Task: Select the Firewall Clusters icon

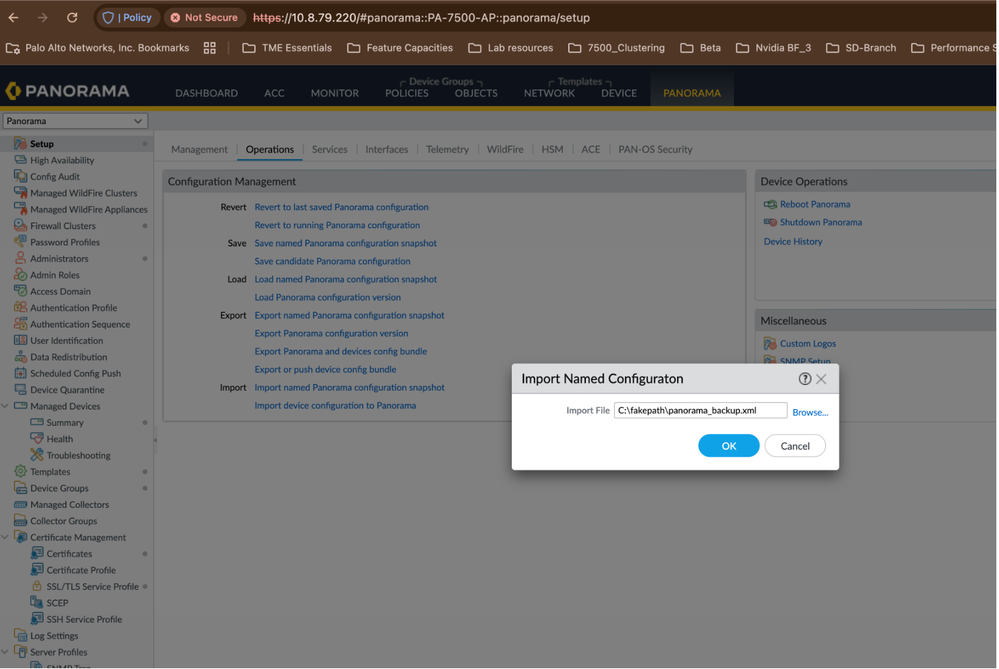Action: pos(20,226)
